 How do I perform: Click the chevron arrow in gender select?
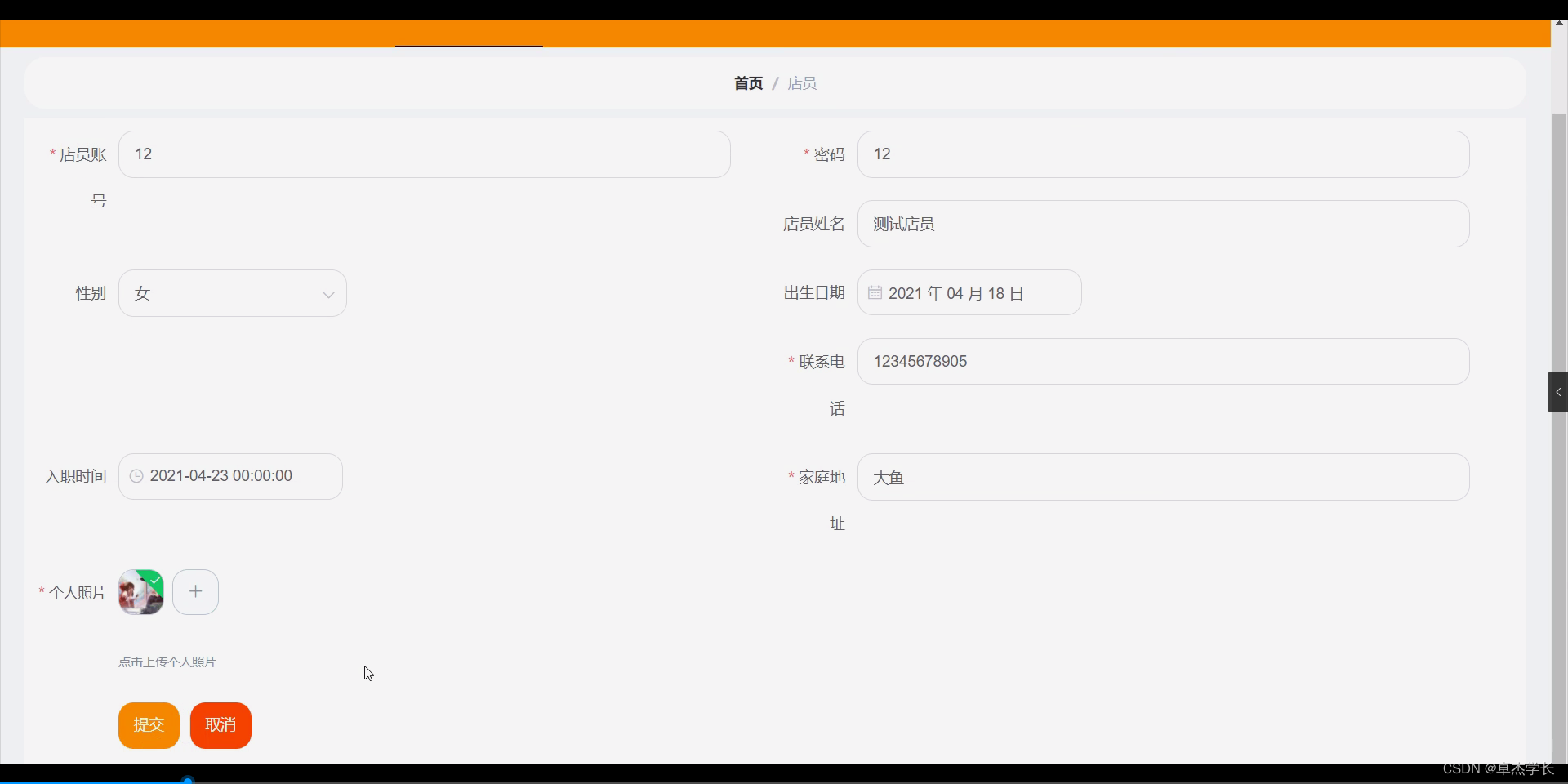click(328, 294)
